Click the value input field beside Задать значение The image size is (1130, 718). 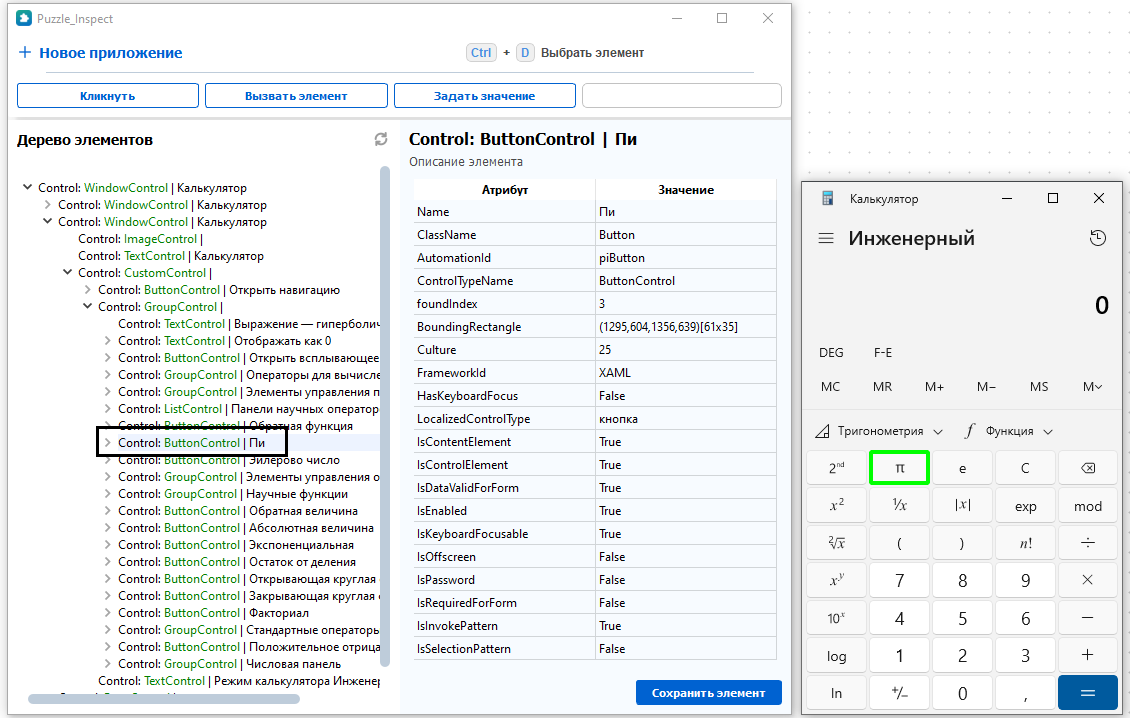point(682,96)
